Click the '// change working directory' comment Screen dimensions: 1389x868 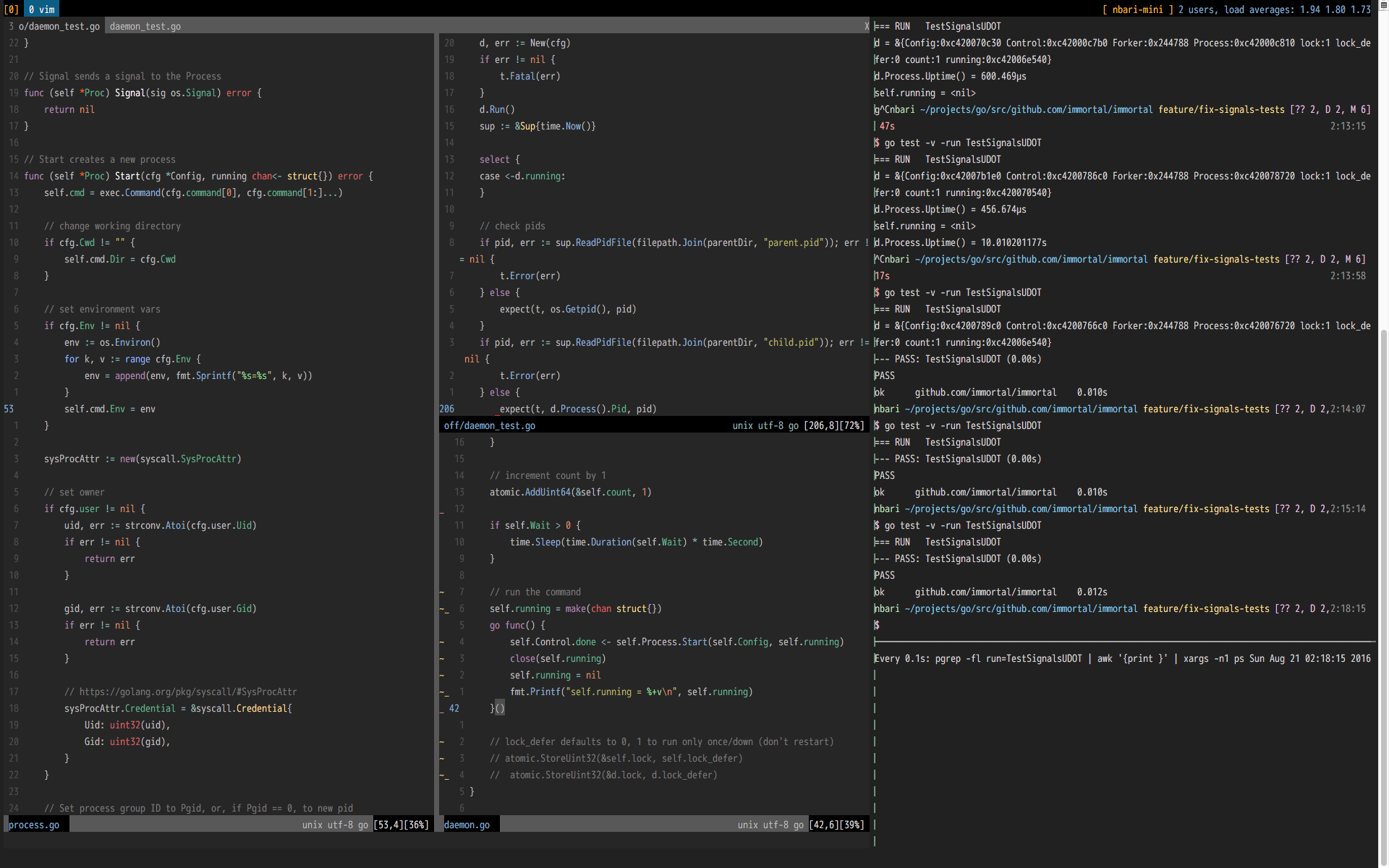pos(112,226)
